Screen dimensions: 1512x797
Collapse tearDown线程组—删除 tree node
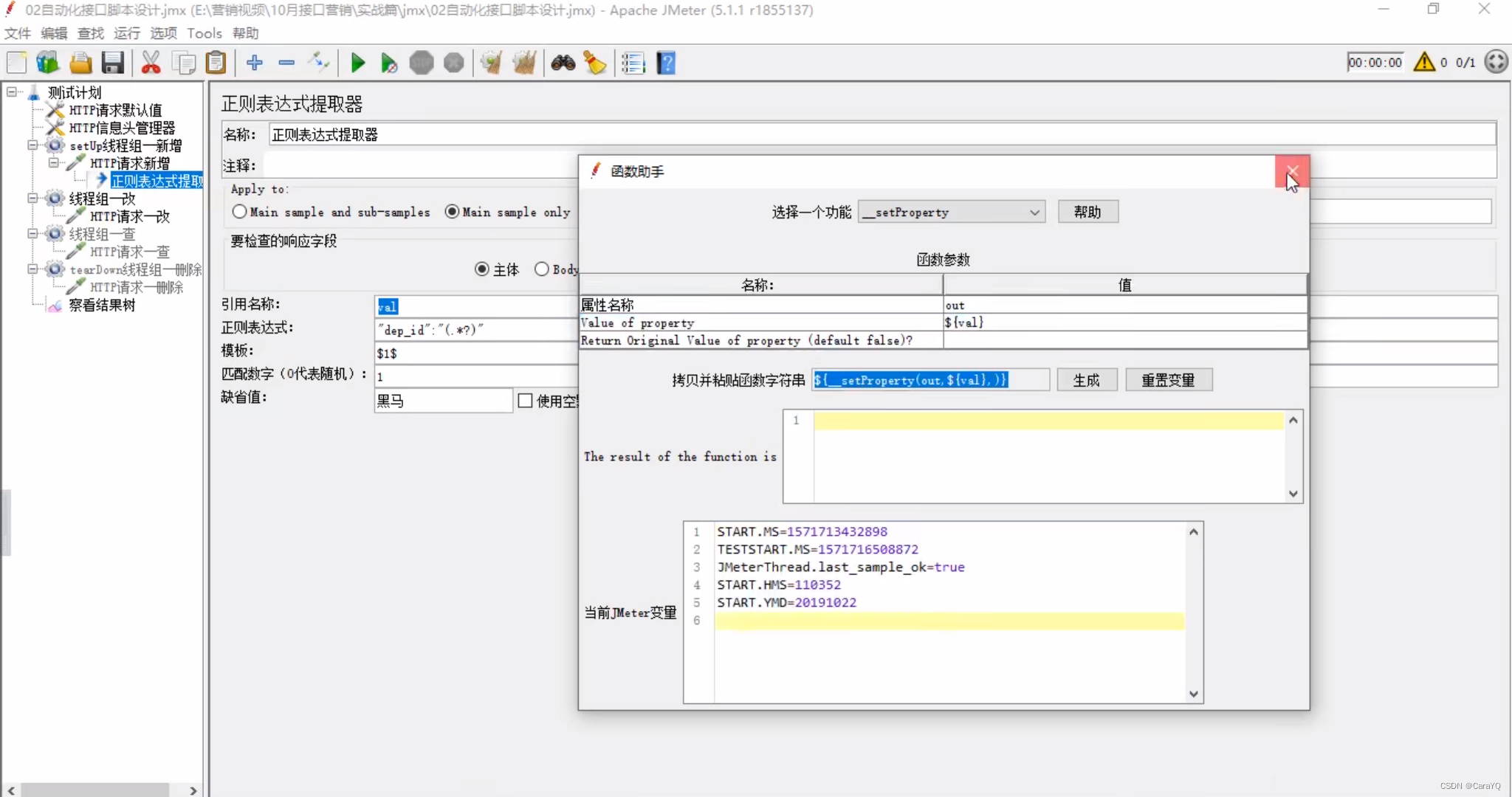[x=32, y=269]
